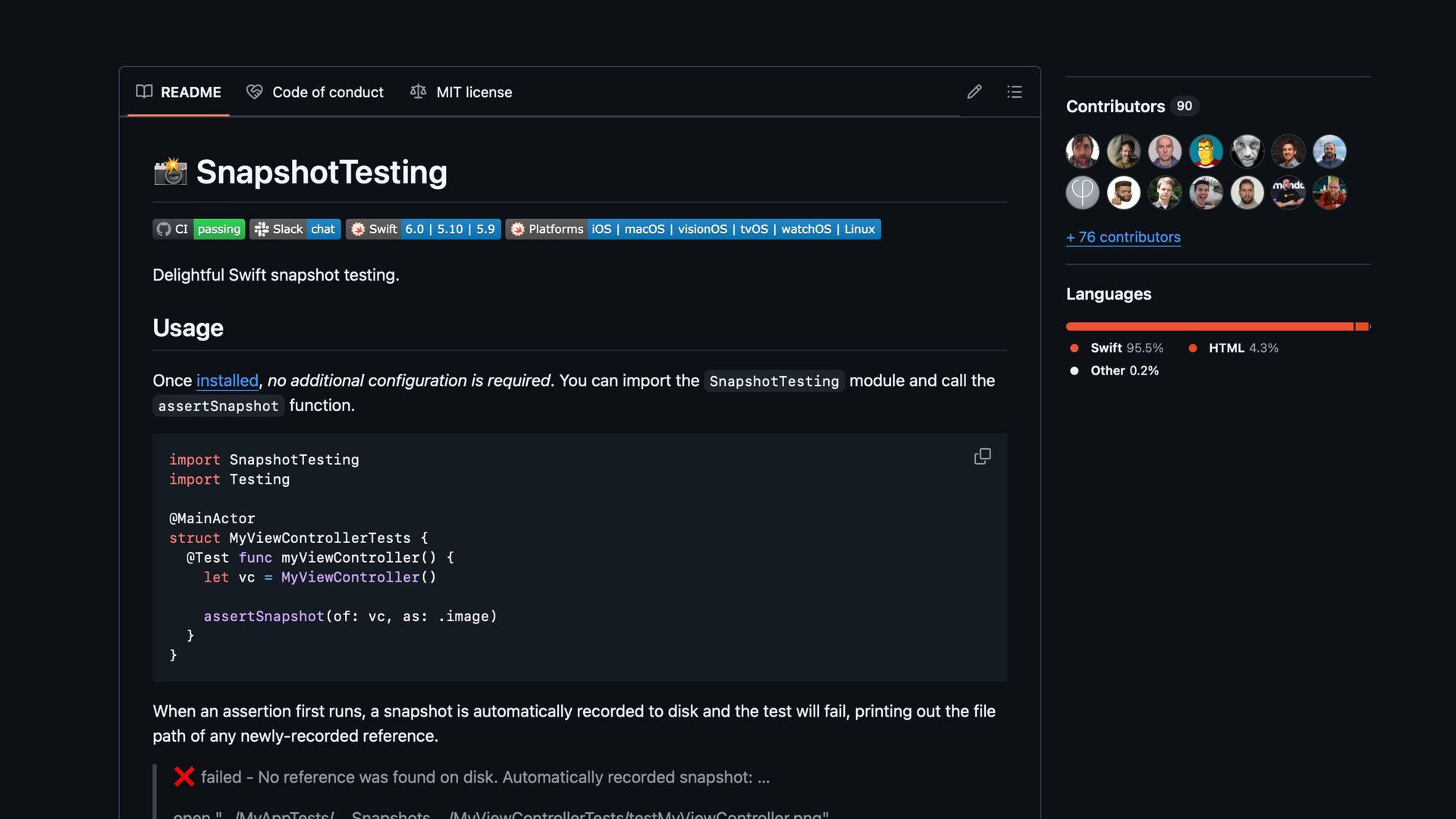
Task: Click the Platforms support badge
Action: click(x=692, y=229)
